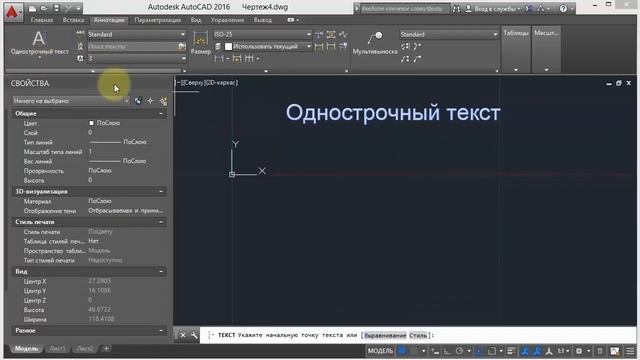Click the wrench customize icon on command line
Image resolution: width=640 pixels, height=360 pixels.
click(x=194, y=335)
